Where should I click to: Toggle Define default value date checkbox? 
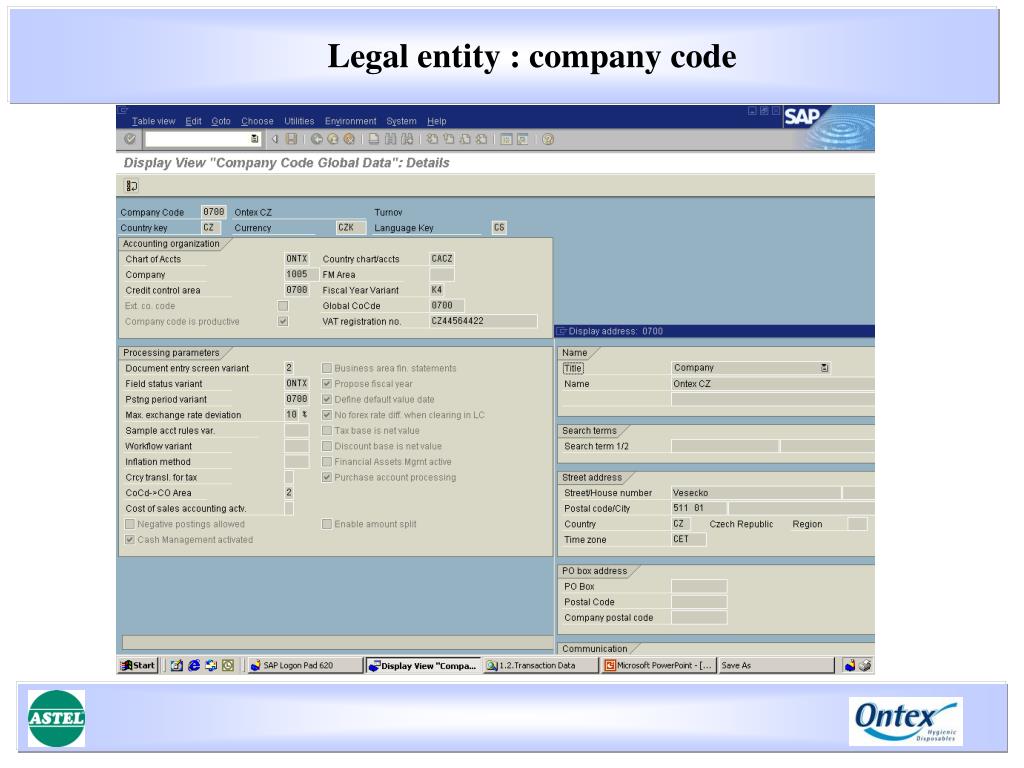coord(327,399)
